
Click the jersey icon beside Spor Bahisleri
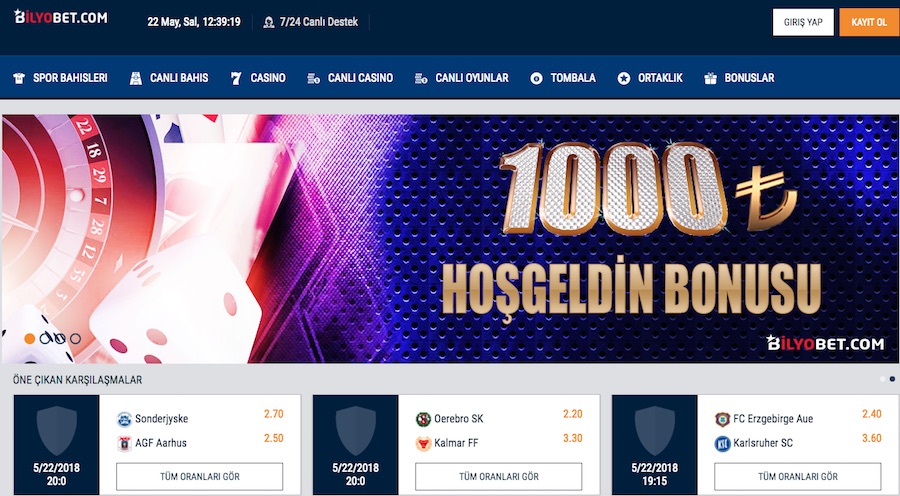point(19,79)
